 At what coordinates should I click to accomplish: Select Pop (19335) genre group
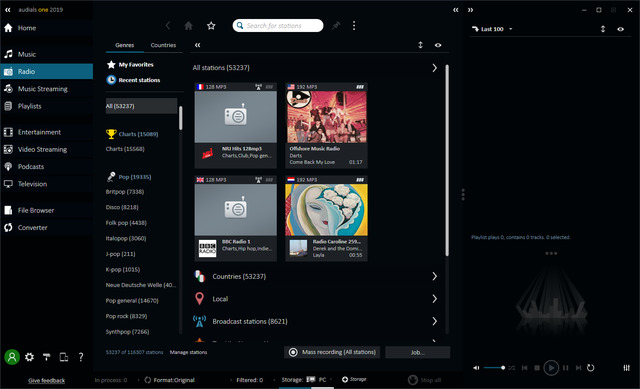[x=129, y=177]
